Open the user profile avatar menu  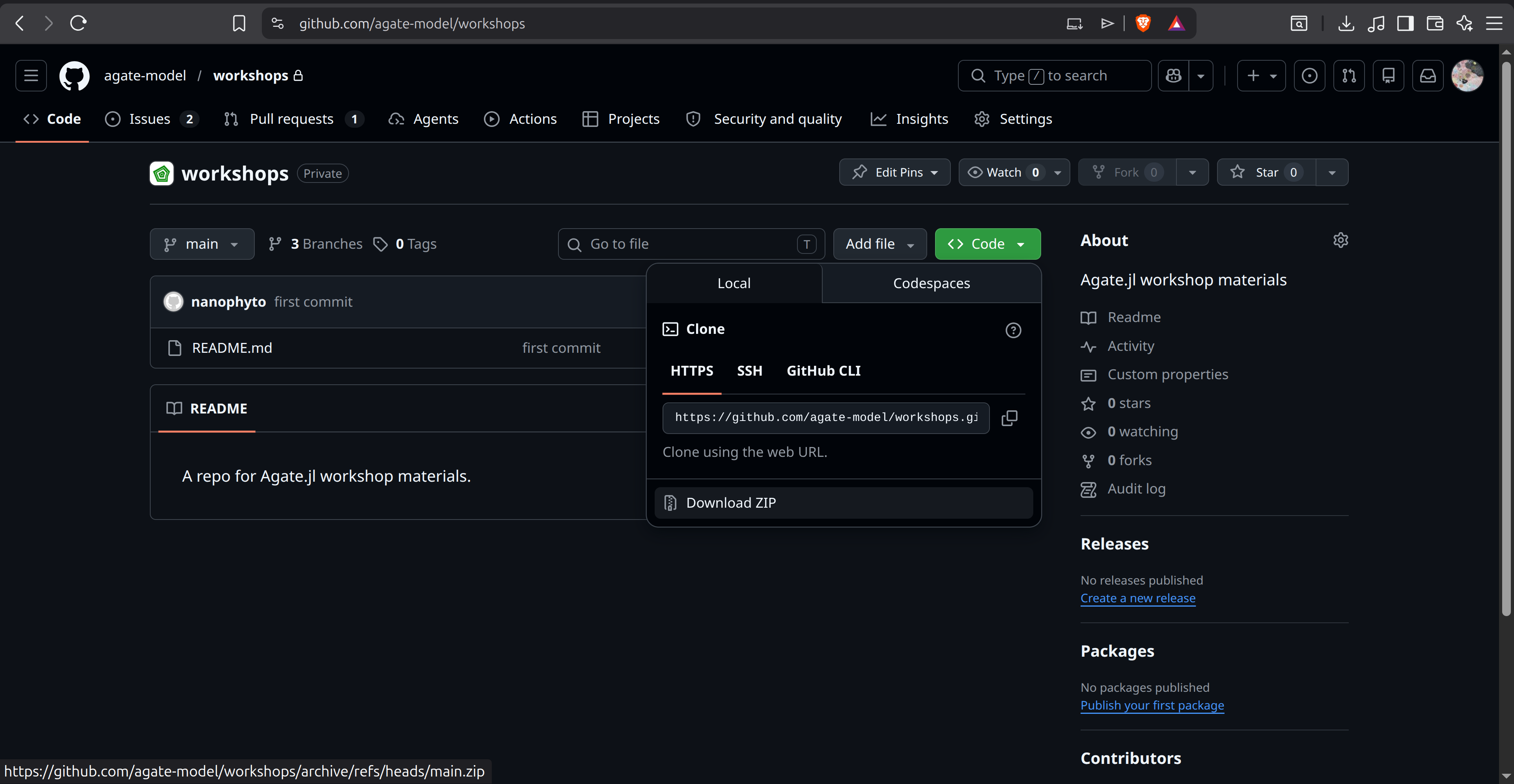pyautogui.click(x=1467, y=76)
